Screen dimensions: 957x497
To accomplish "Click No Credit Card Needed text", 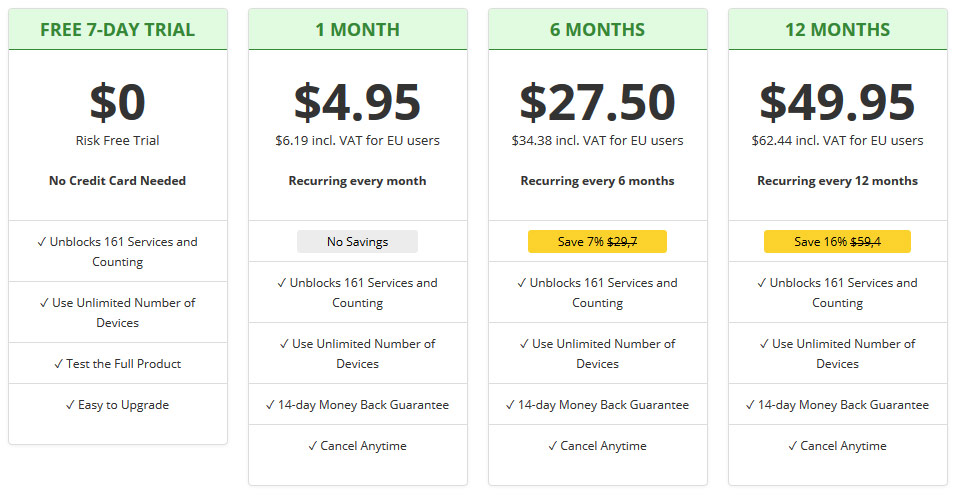I will (x=118, y=181).
